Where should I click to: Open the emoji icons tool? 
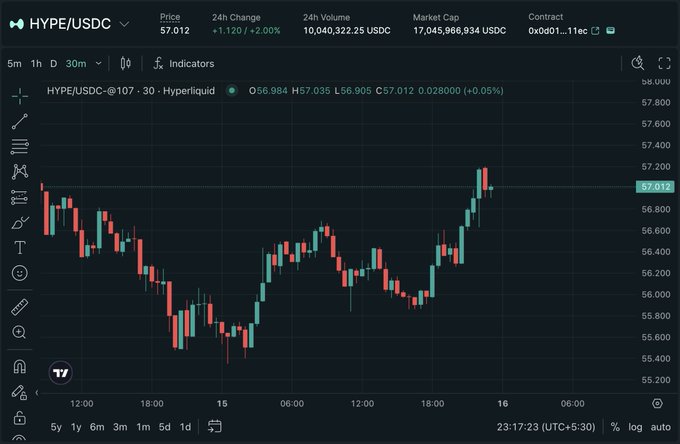(x=20, y=273)
